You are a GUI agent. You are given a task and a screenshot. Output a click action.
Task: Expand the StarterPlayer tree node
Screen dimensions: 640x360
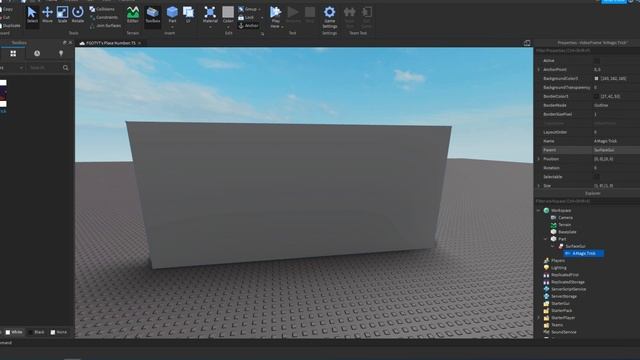click(x=538, y=318)
